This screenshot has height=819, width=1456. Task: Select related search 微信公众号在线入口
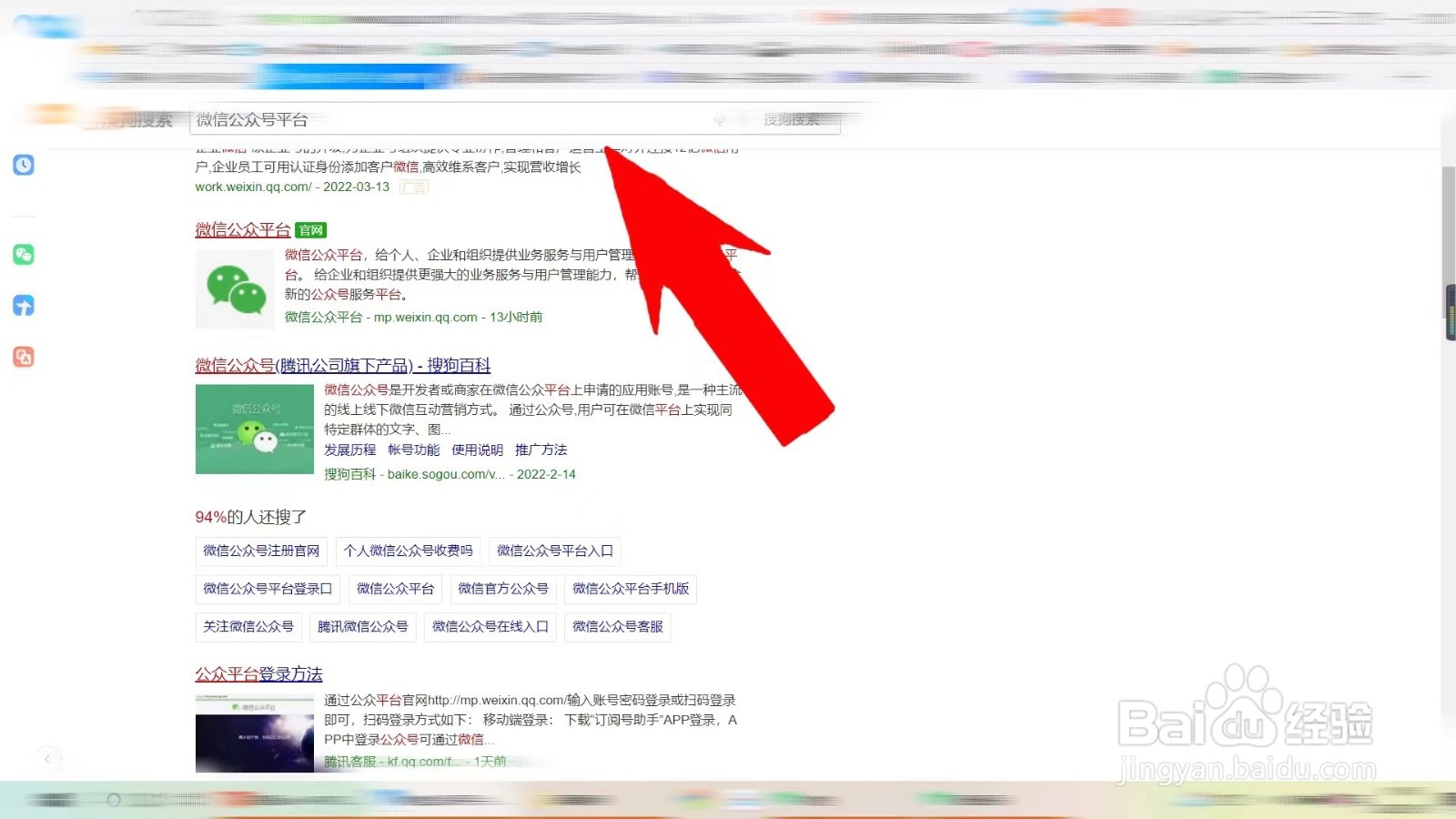point(490,626)
